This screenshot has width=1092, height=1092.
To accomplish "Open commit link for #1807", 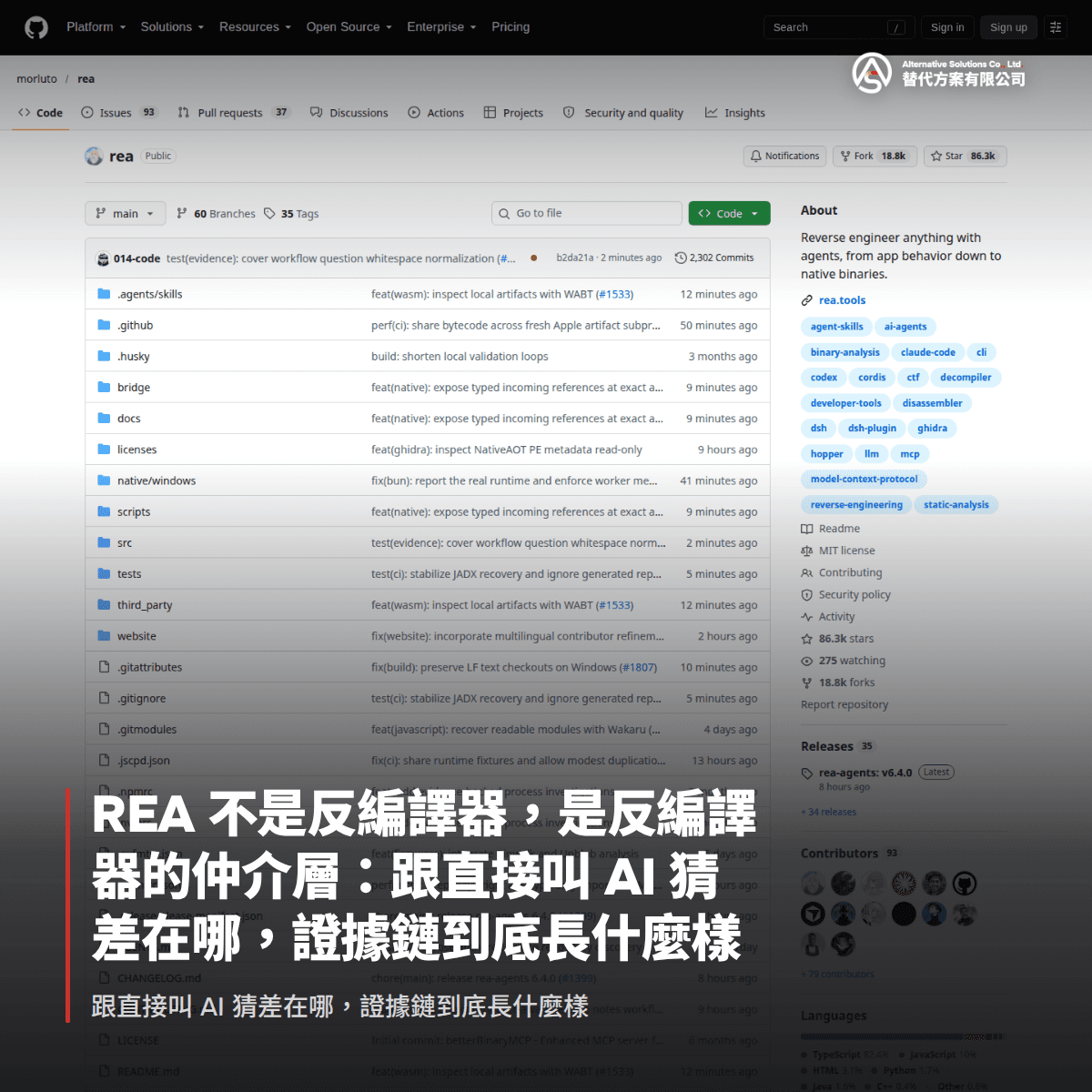I will click(x=638, y=667).
